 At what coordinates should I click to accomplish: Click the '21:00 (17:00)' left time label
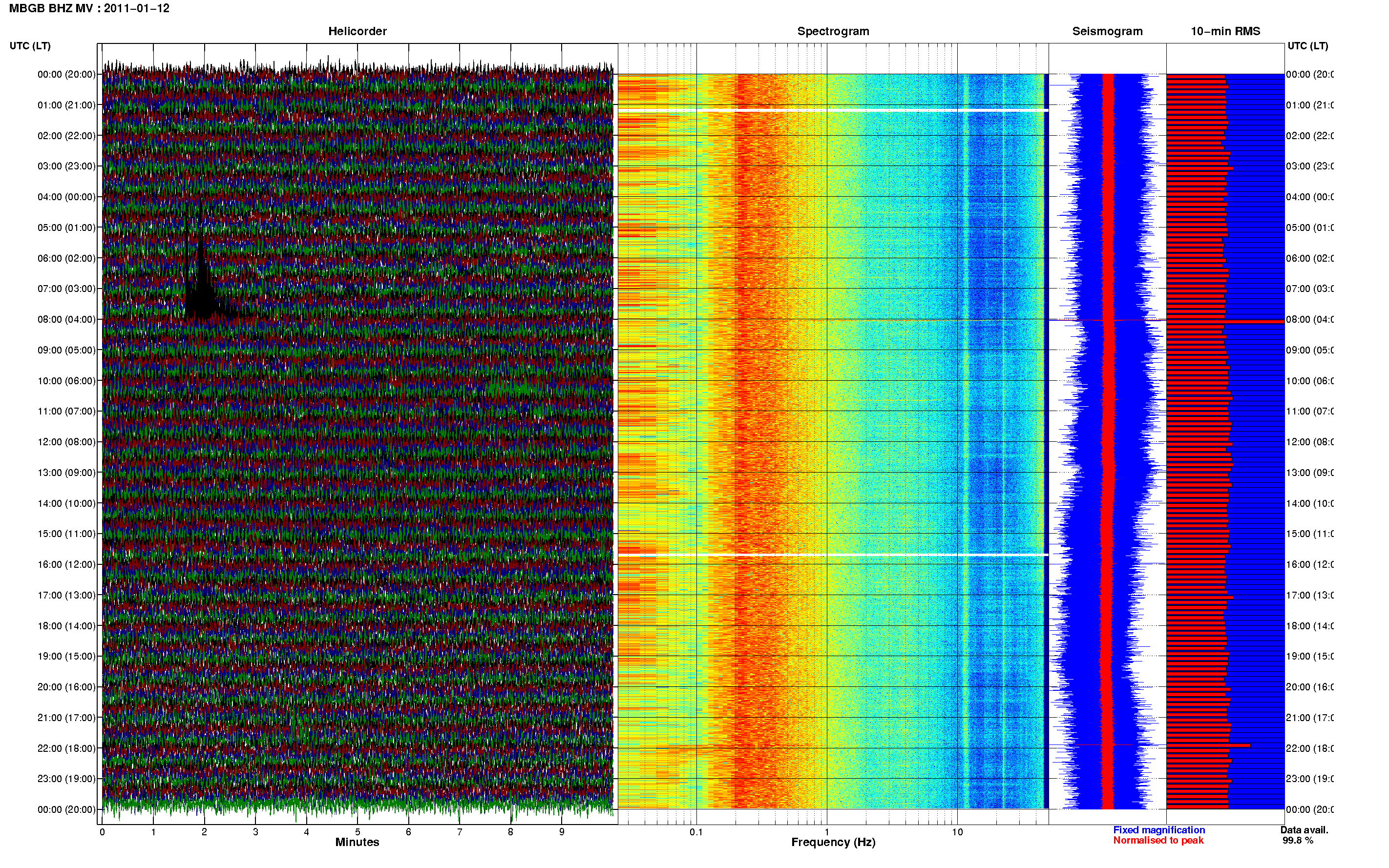coord(66,718)
